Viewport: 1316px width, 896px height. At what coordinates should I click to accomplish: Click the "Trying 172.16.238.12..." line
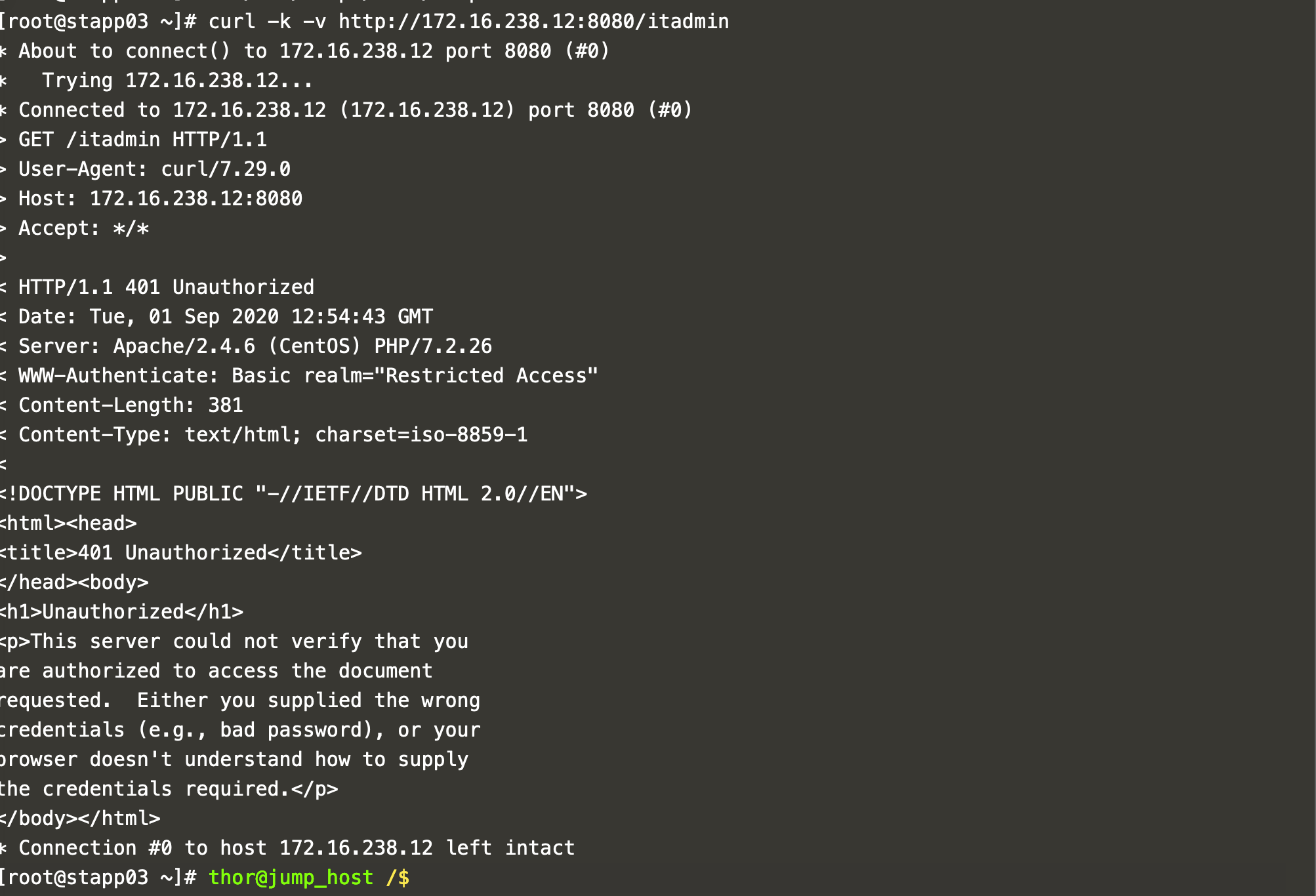tap(177, 81)
